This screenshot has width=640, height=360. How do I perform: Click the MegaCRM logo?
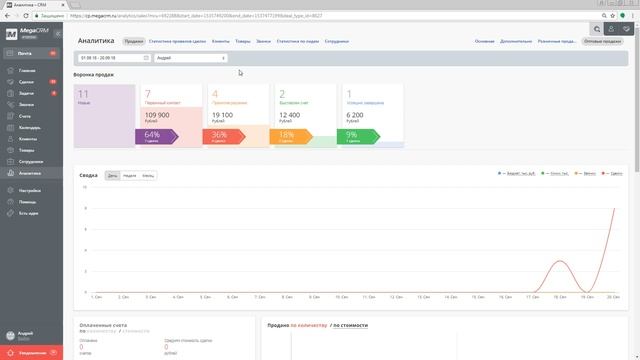(x=27, y=33)
